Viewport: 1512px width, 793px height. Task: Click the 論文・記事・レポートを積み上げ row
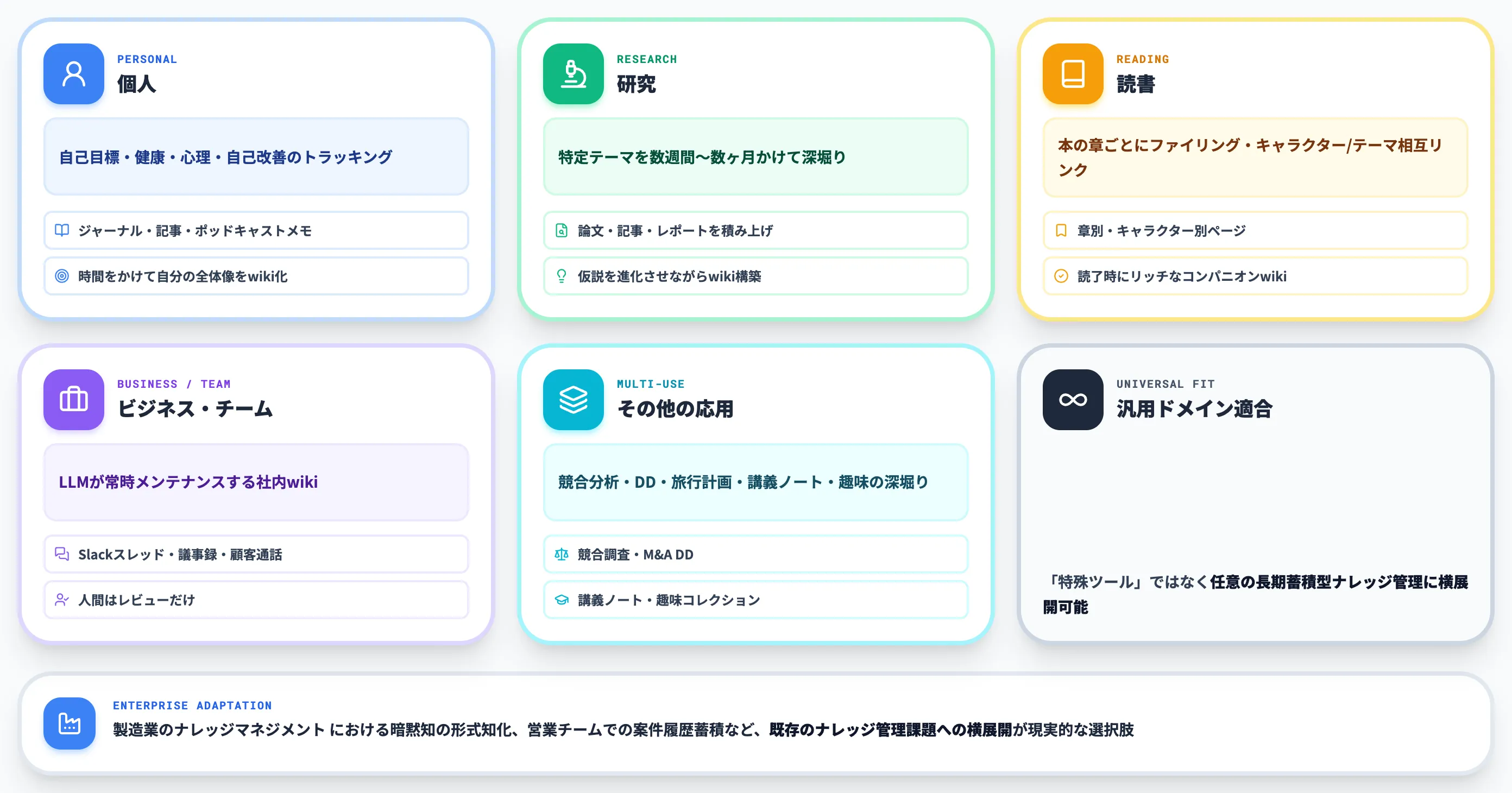click(755, 230)
